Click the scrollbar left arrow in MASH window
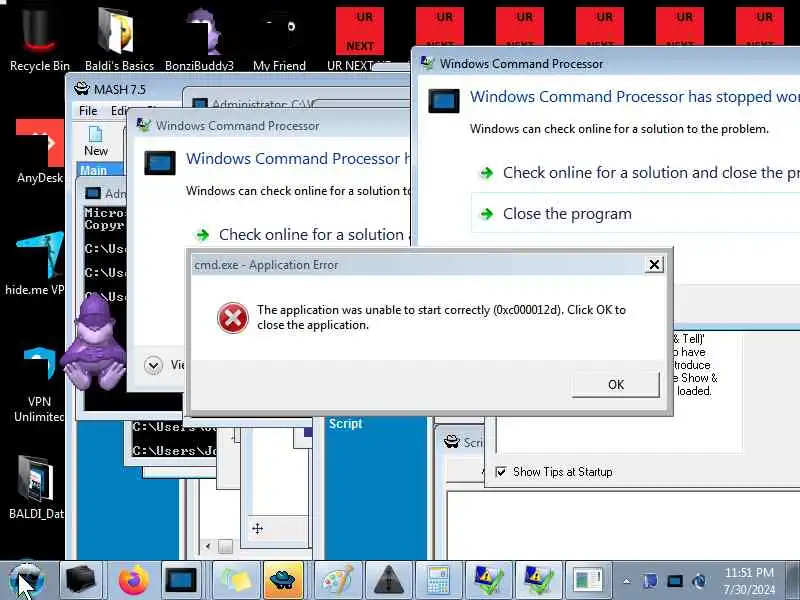The height and width of the screenshot is (600, 800). tap(207, 546)
